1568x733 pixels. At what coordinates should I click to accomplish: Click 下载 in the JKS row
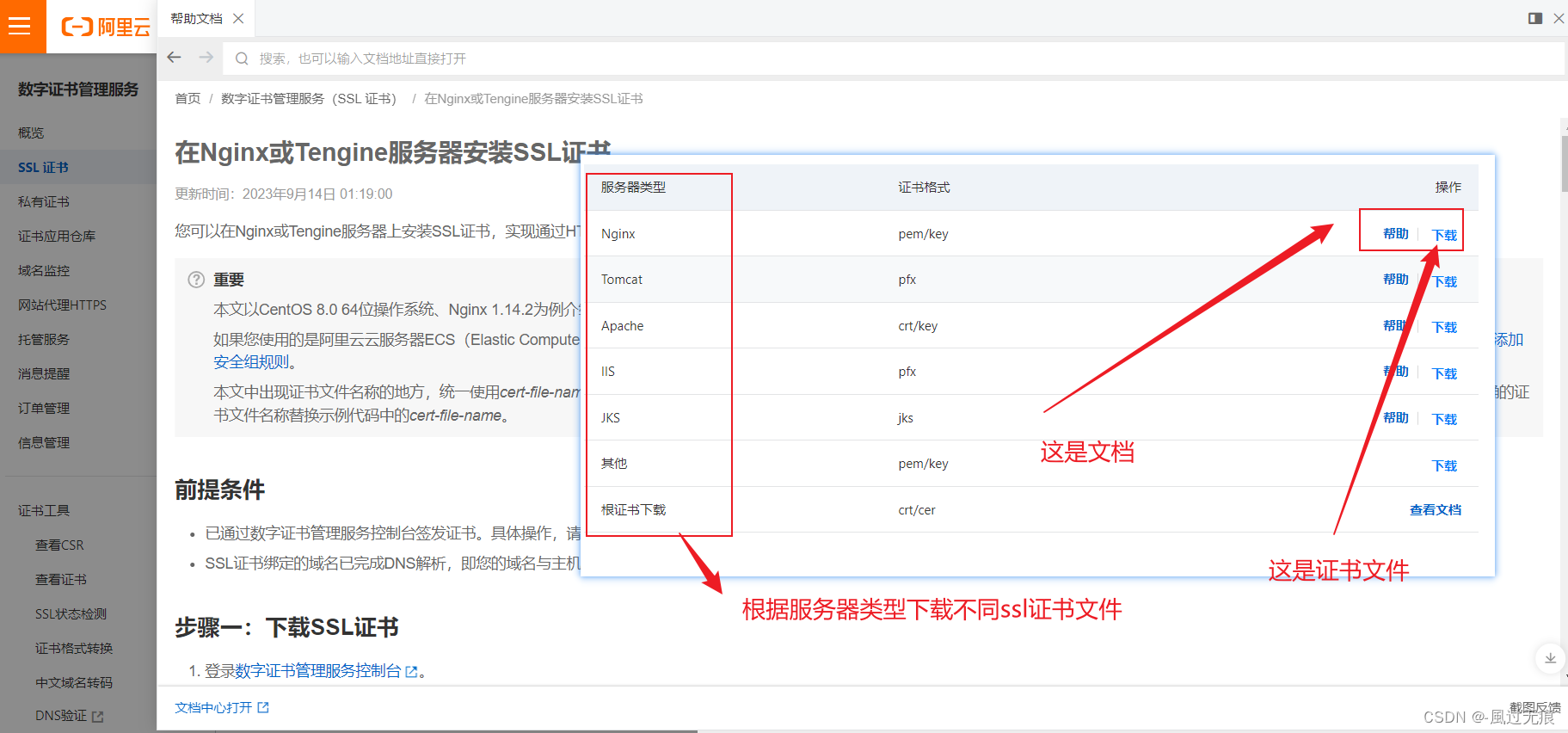tap(1445, 419)
